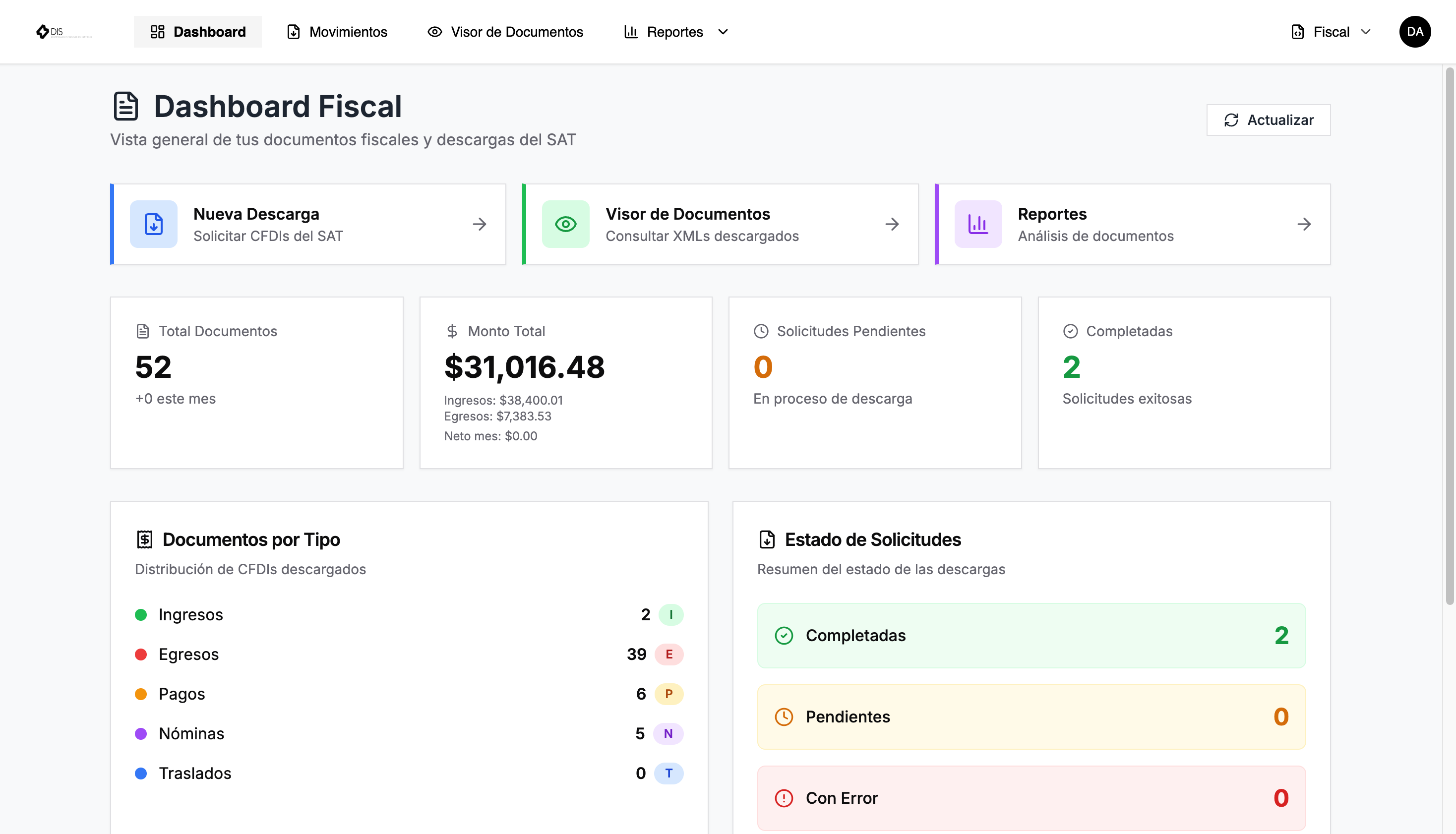Open the Visor de Documentos card
This screenshot has height=834, width=1456.
click(x=721, y=224)
